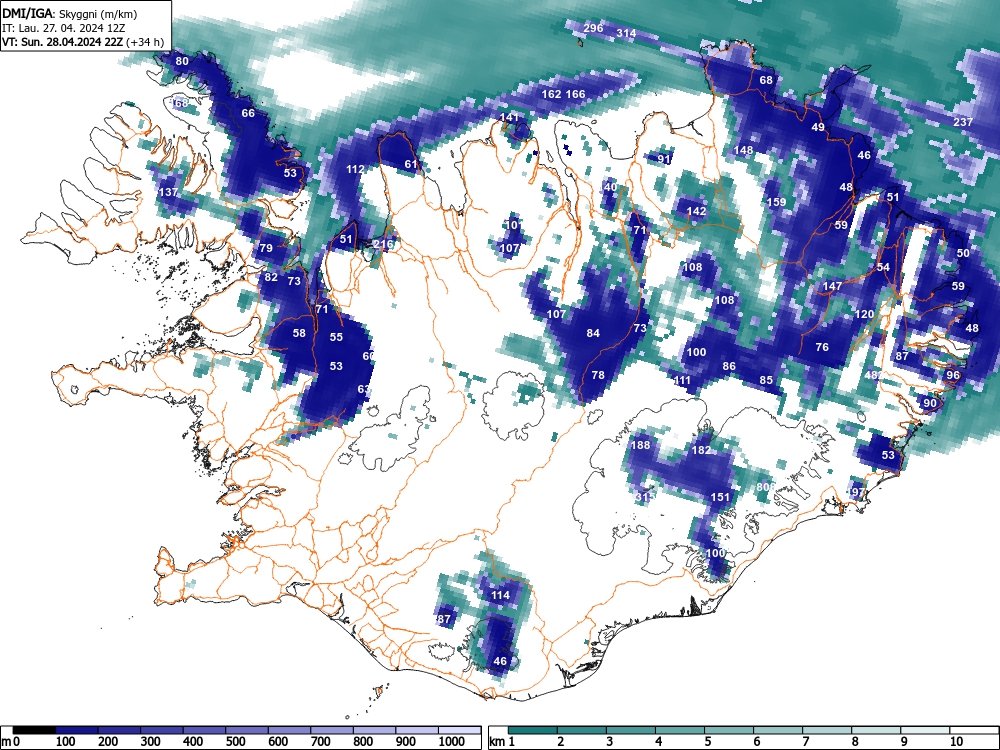
Task: Click the map value 76
Action: point(822,347)
